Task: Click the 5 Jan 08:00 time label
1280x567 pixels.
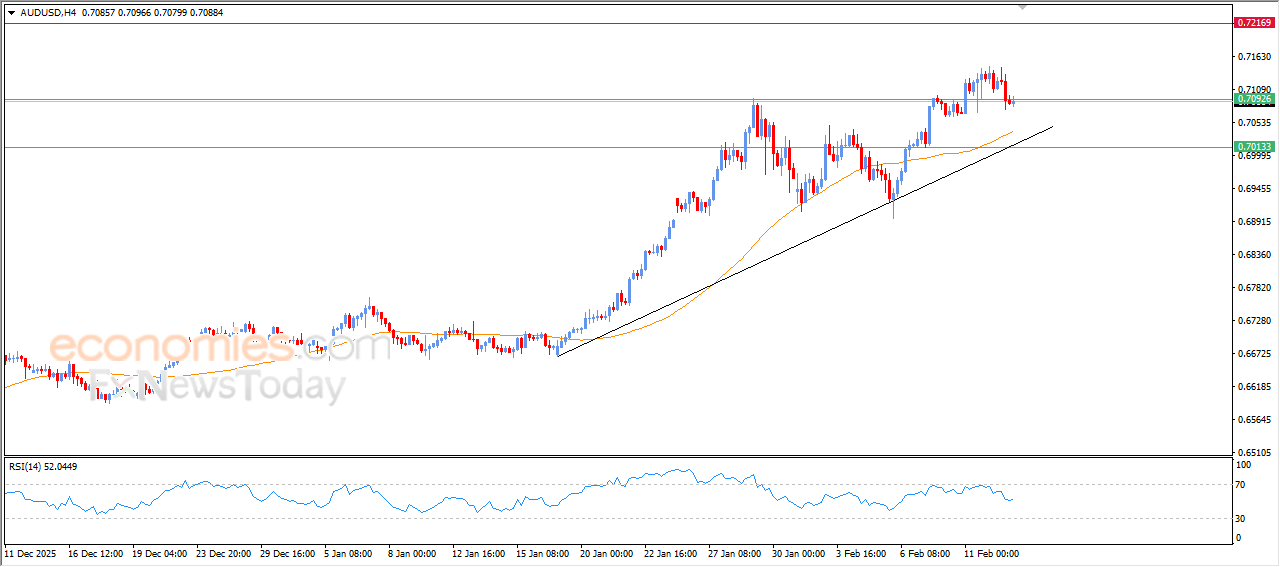Action: pos(349,553)
